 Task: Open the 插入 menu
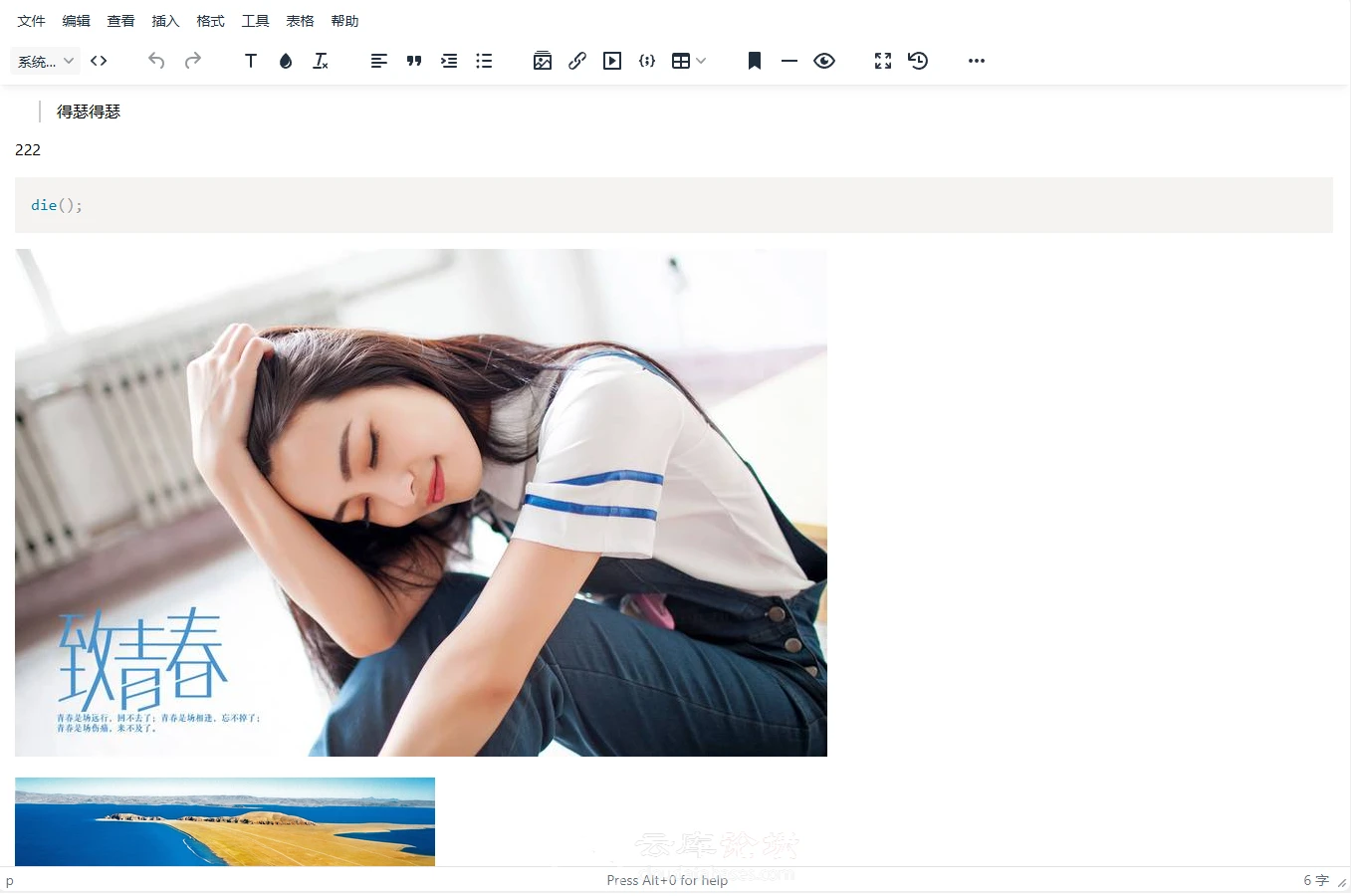[x=165, y=21]
